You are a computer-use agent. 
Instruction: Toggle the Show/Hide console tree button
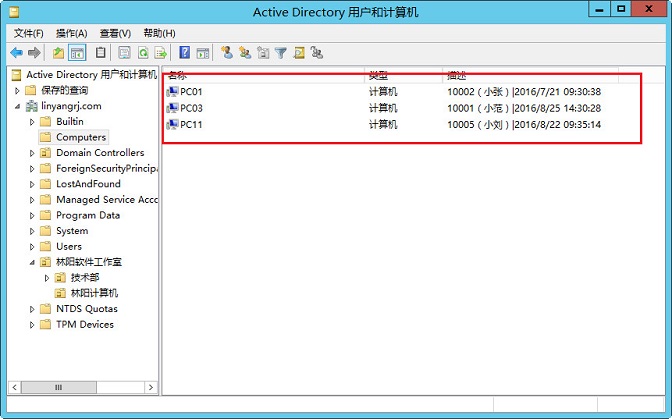[76, 52]
